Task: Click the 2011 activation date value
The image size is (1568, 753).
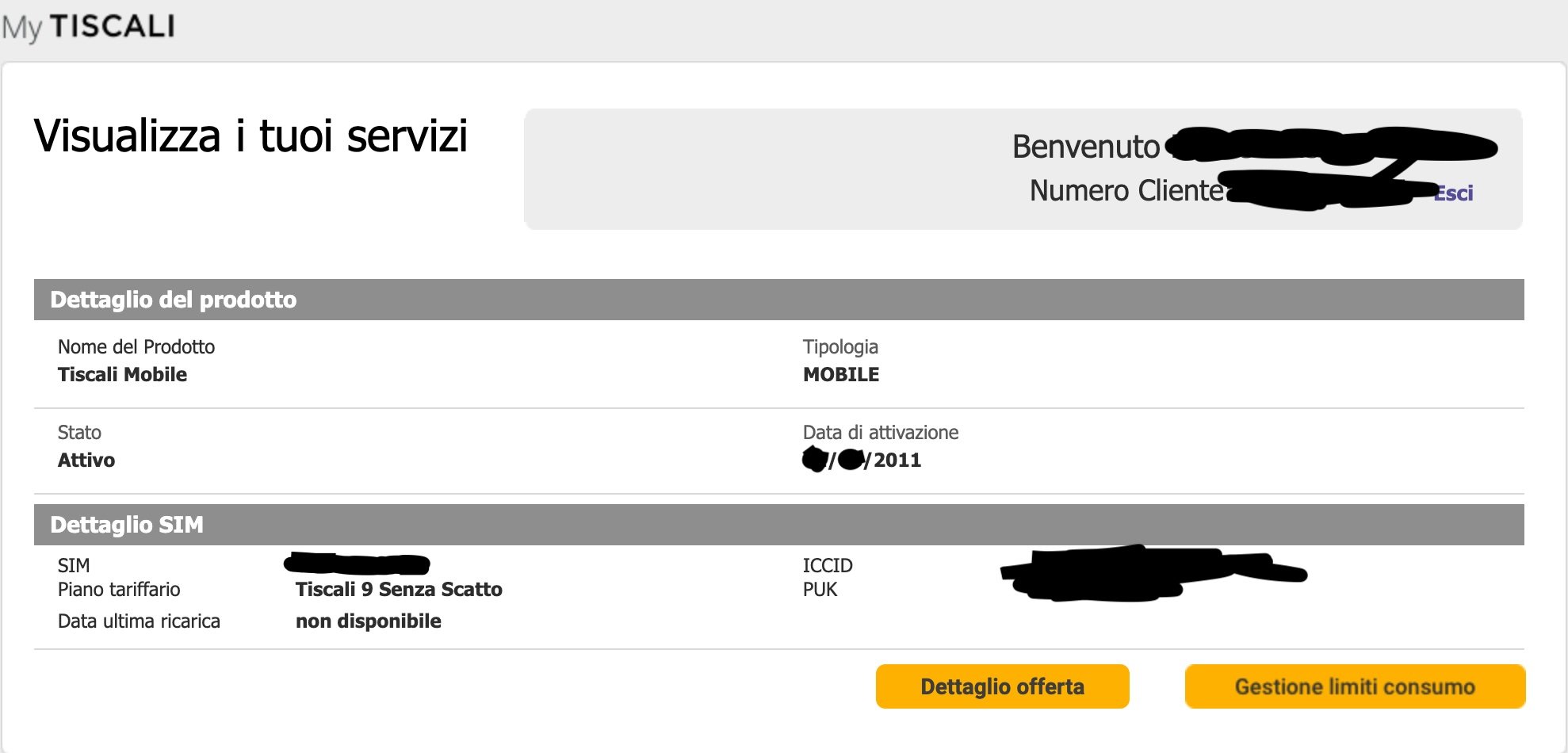Action: [x=897, y=461]
